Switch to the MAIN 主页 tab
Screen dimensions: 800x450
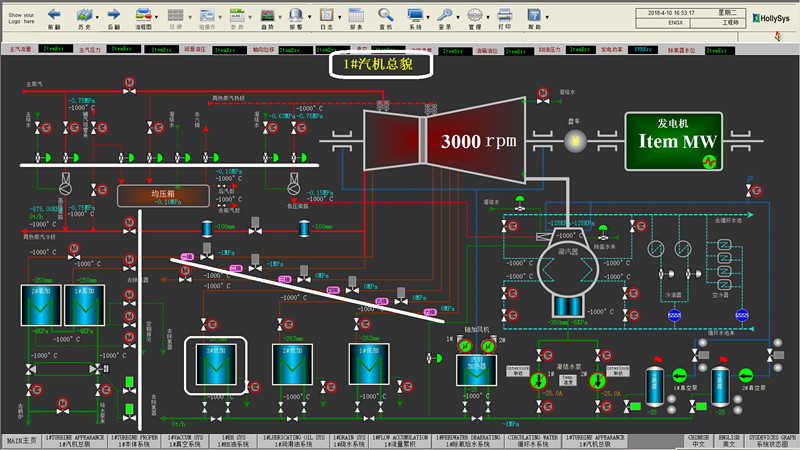click(27, 440)
